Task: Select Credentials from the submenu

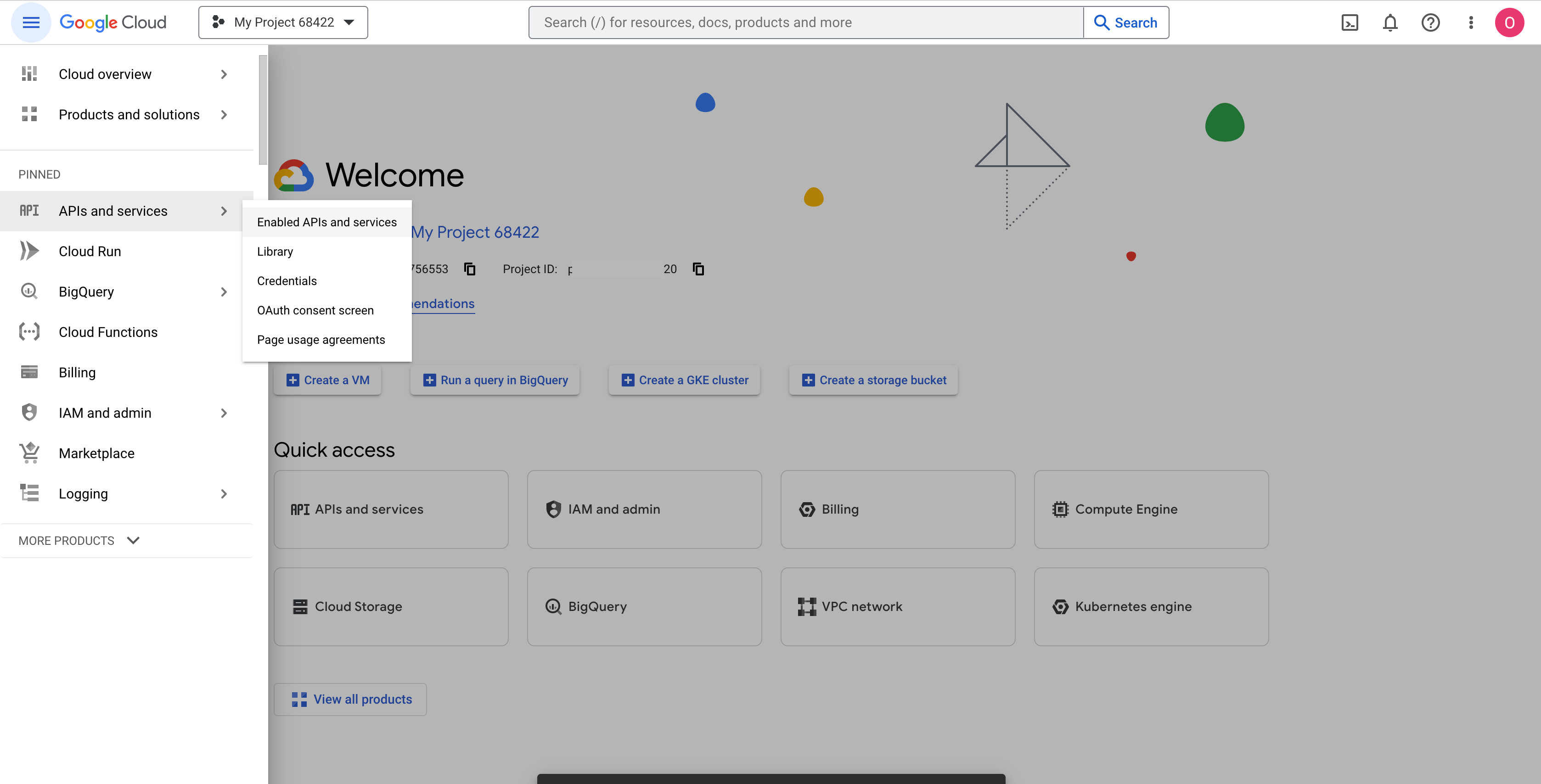Action: pyautogui.click(x=326, y=280)
